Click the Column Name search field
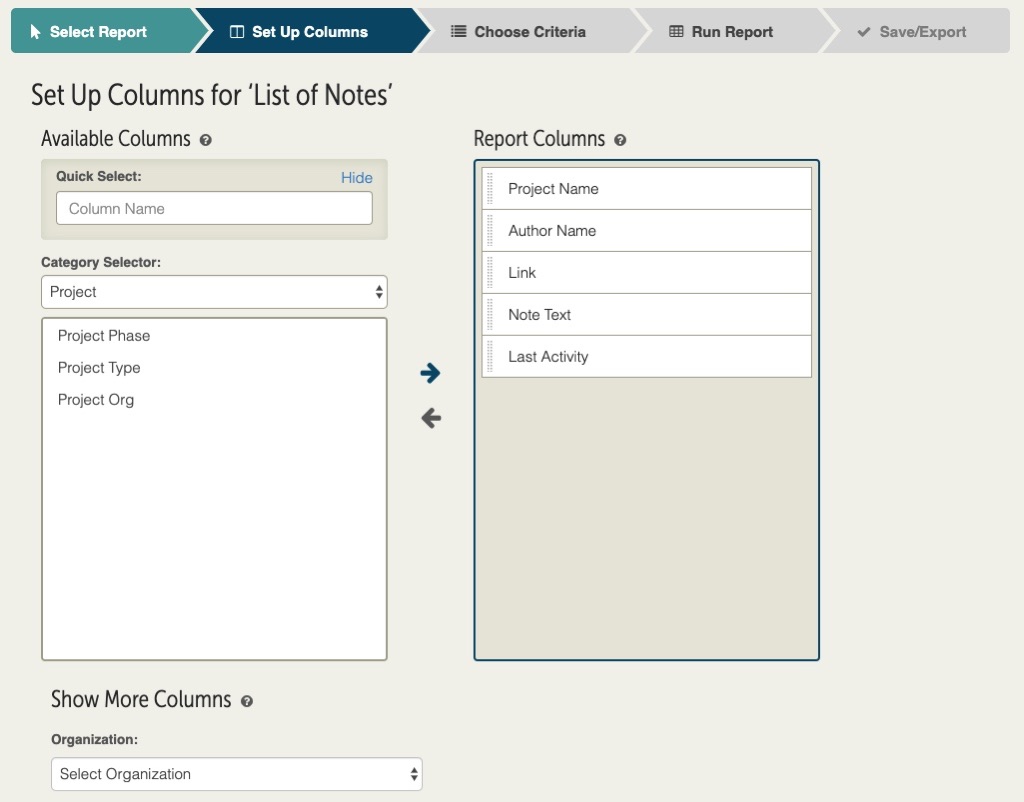The height and width of the screenshot is (802, 1024). tap(214, 208)
